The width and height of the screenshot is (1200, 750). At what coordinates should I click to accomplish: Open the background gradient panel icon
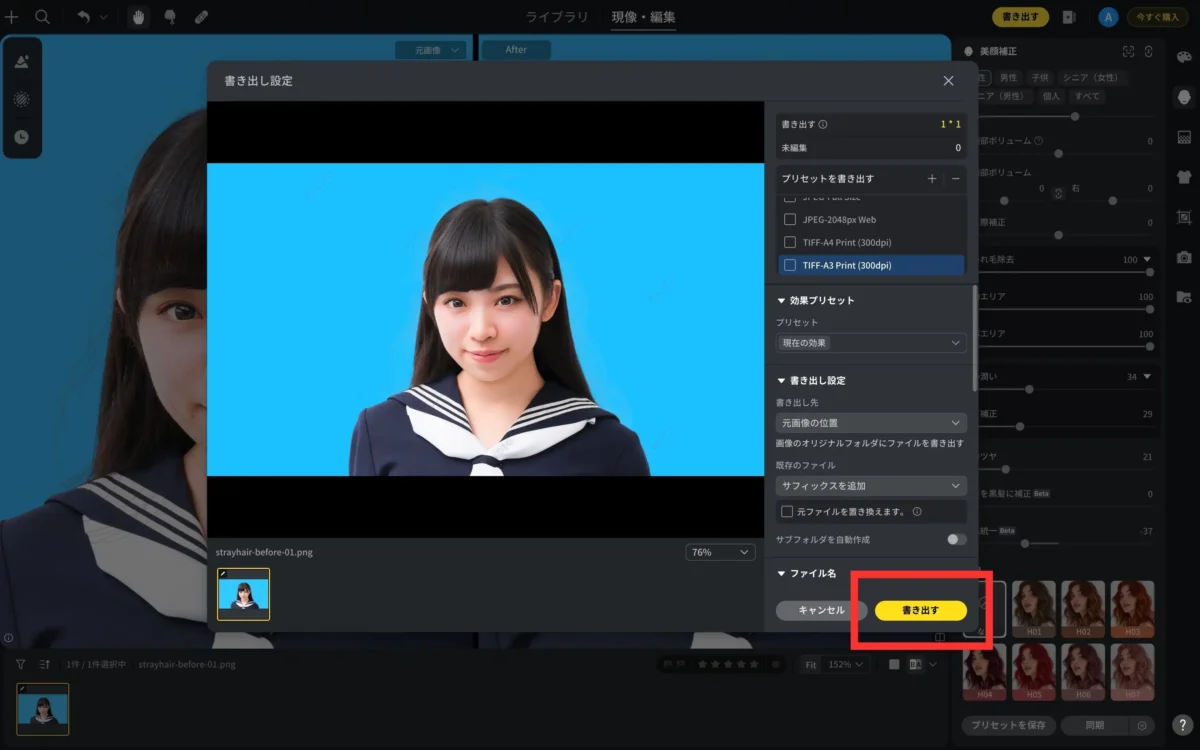(1184, 137)
